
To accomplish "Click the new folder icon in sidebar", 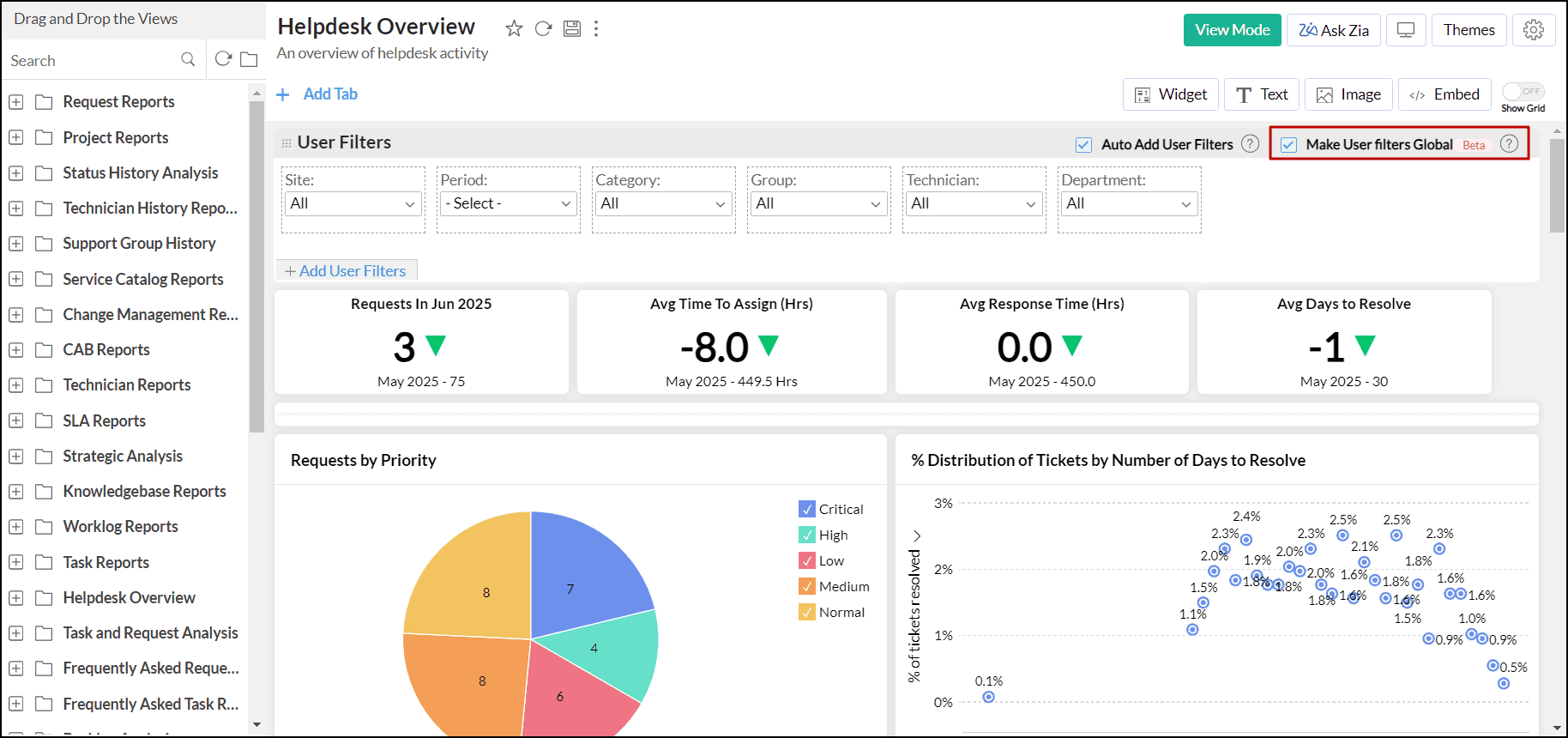I will pyautogui.click(x=250, y=59).
